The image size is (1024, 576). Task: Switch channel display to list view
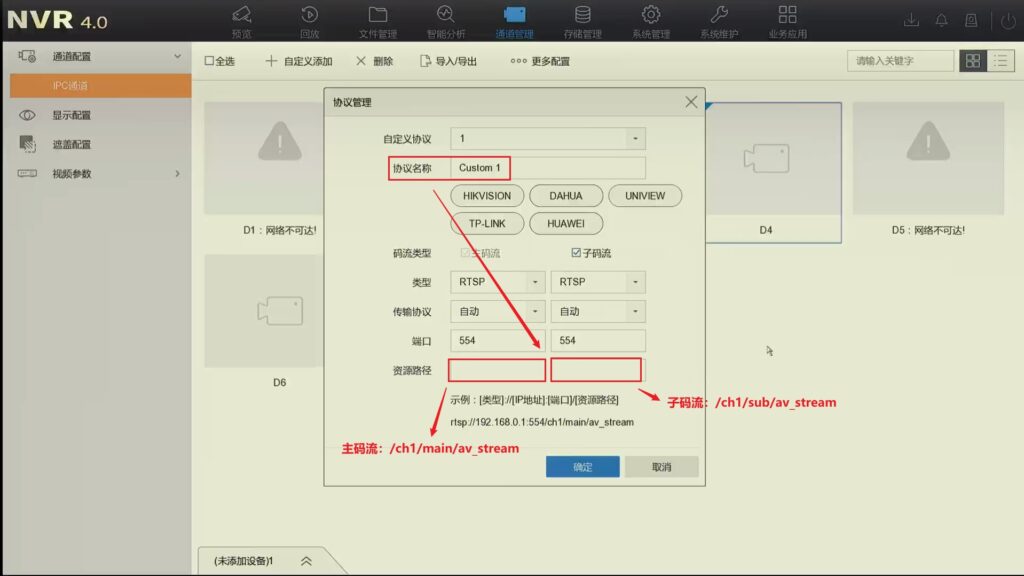[1003, 60]
